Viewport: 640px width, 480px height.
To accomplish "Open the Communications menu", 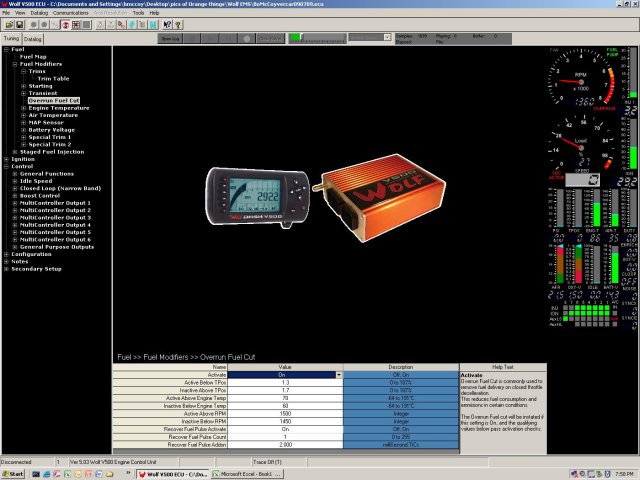I will click(x=70, y=13).
